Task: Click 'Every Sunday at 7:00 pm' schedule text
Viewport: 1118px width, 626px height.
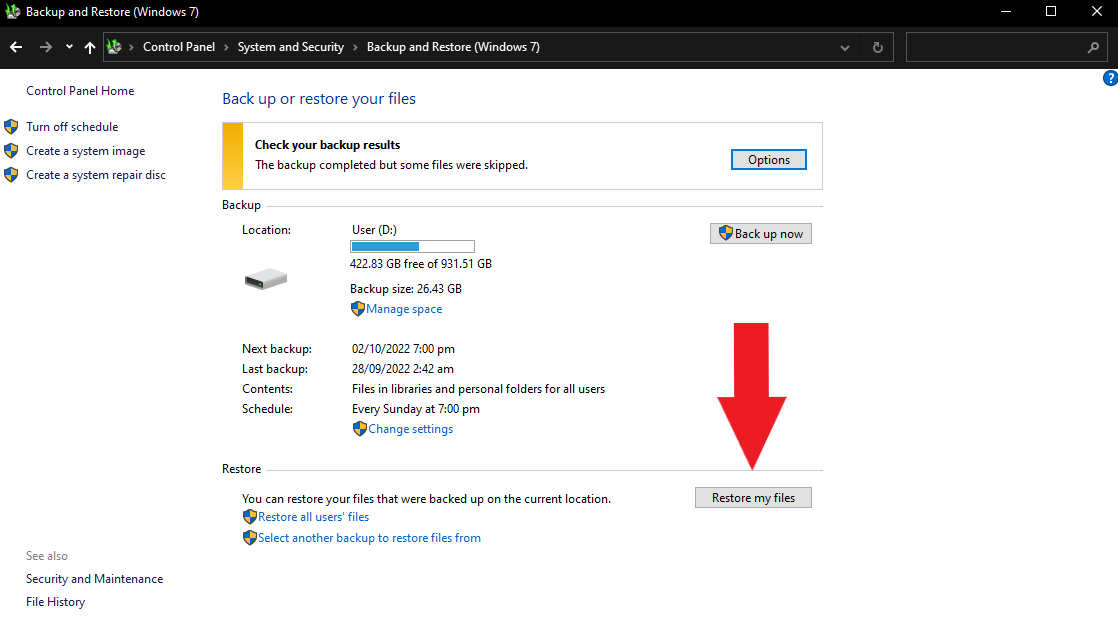Action: click(416, 409)
